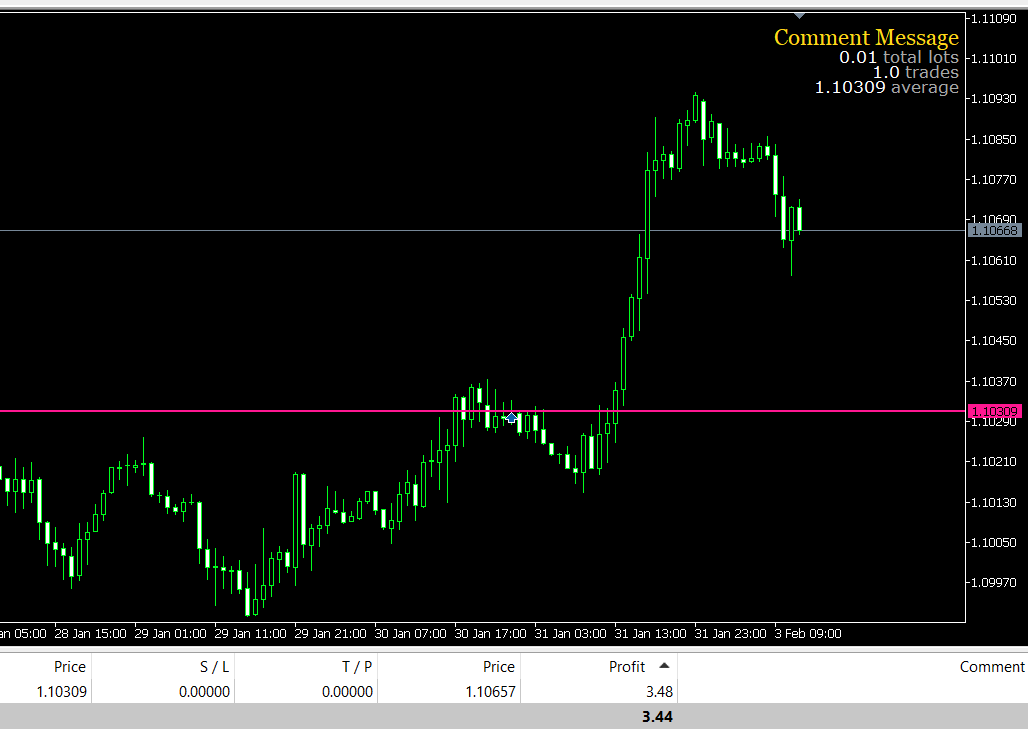Click the 29 Jan 11:00 time label
Screen dimensions: 1028x743
coord(250,633)
